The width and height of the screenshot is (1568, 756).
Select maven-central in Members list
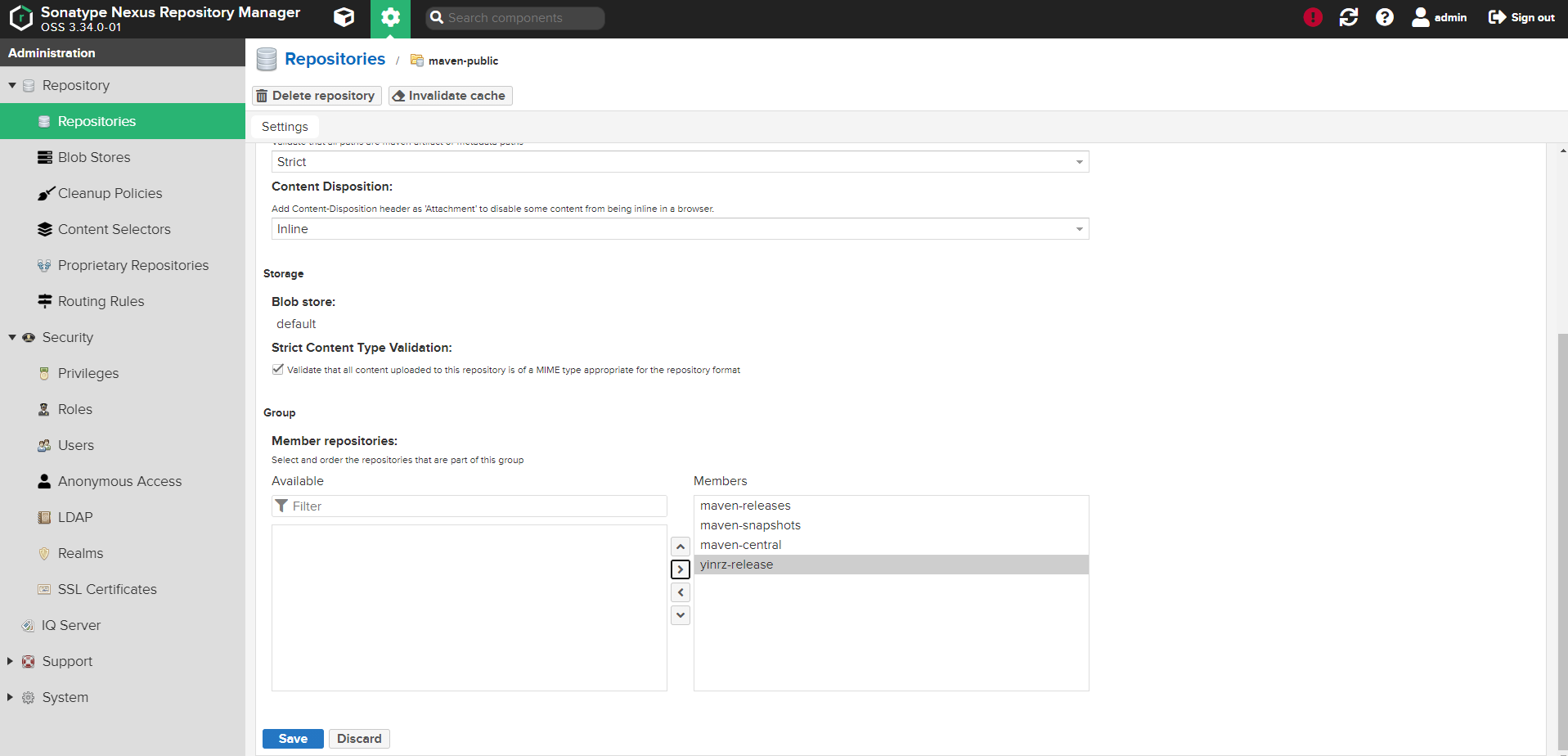(x=891, y=545)
